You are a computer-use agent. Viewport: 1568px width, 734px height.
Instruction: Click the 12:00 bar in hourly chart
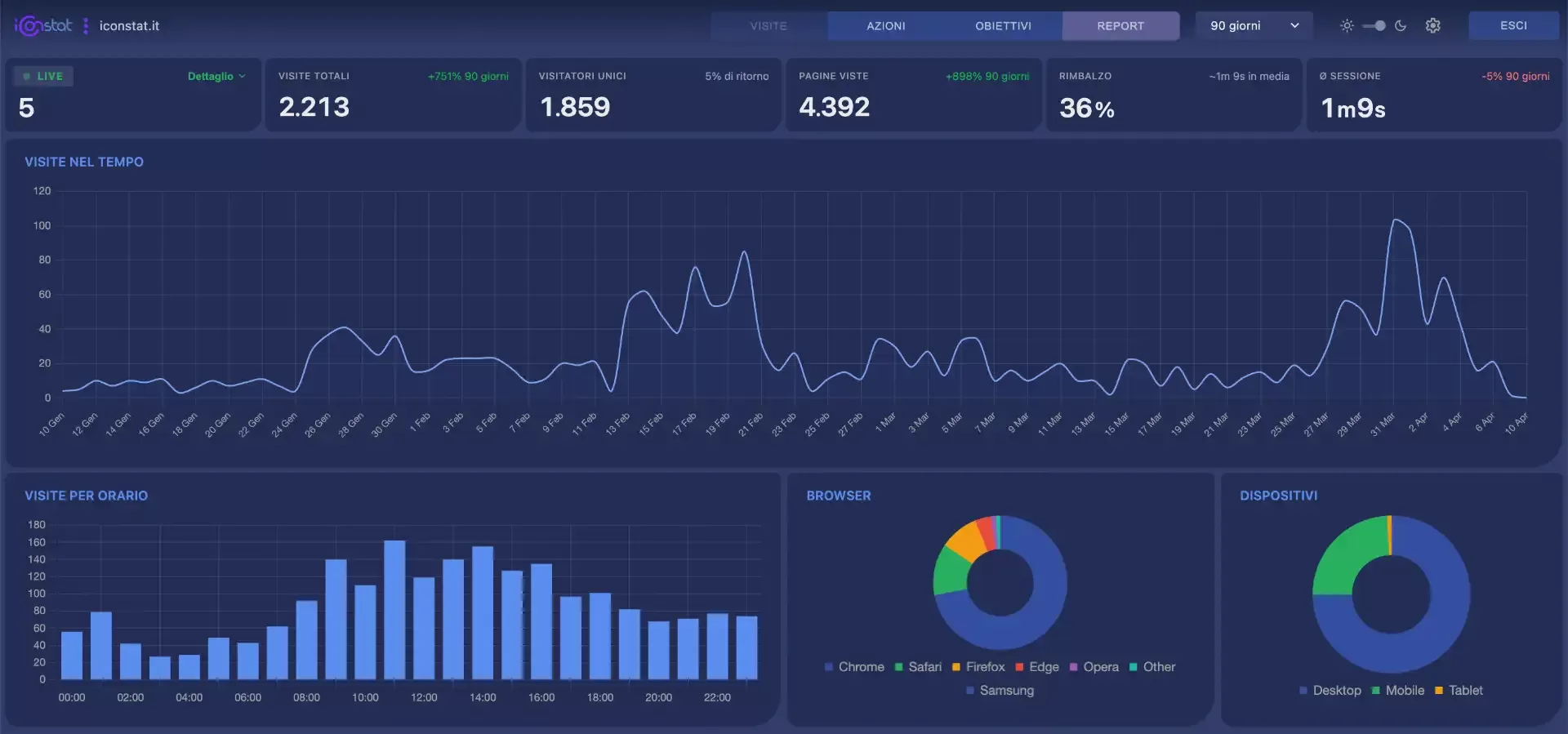pos(424,629)
